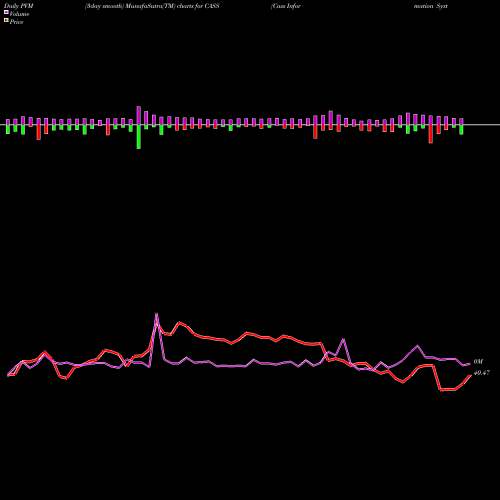Viewport: 500px width, 500px height.
Task: Click the purple Volume legend swatch
Action: [x=6, y=12]
